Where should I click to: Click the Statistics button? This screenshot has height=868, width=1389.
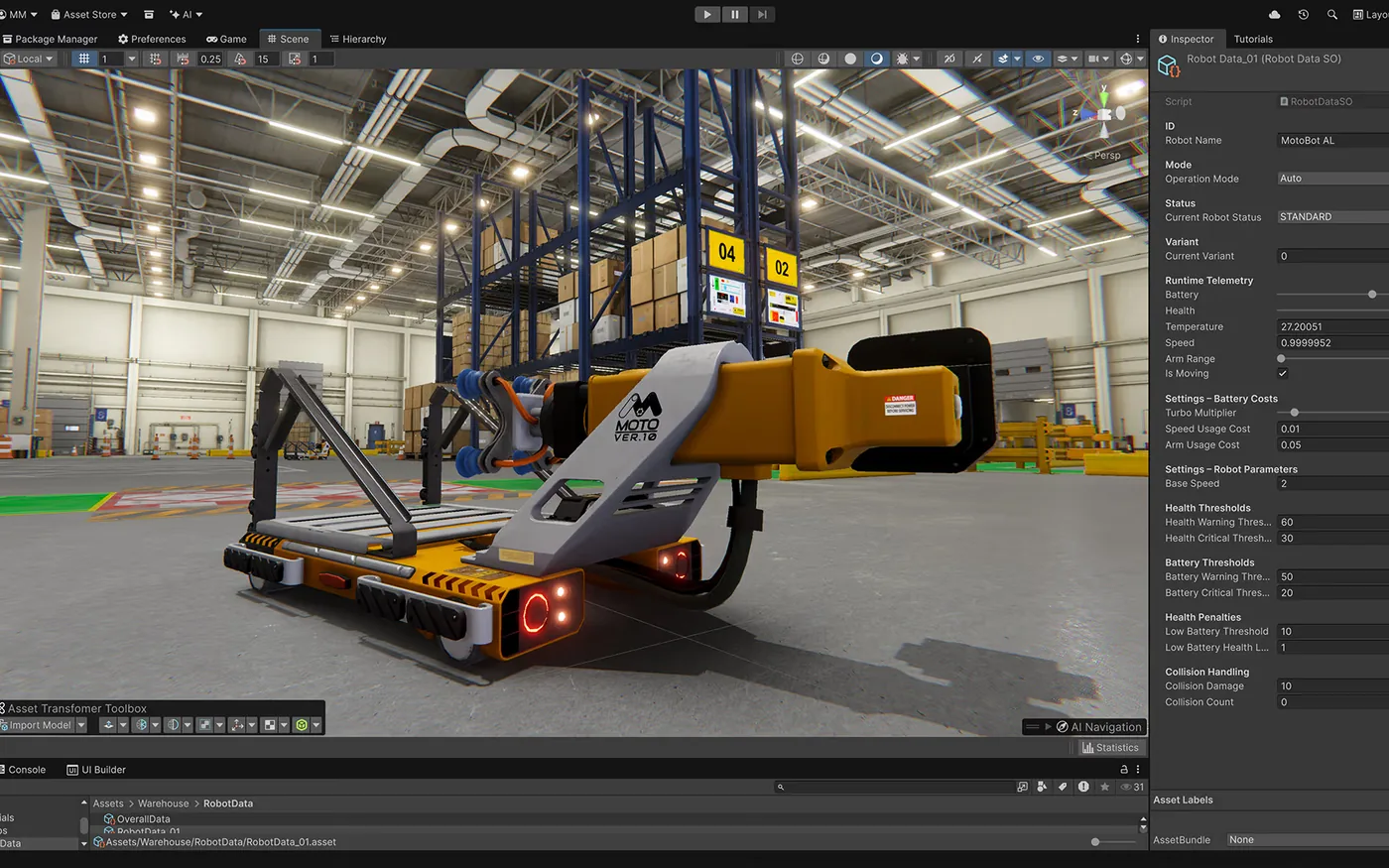pos(1111,748)
